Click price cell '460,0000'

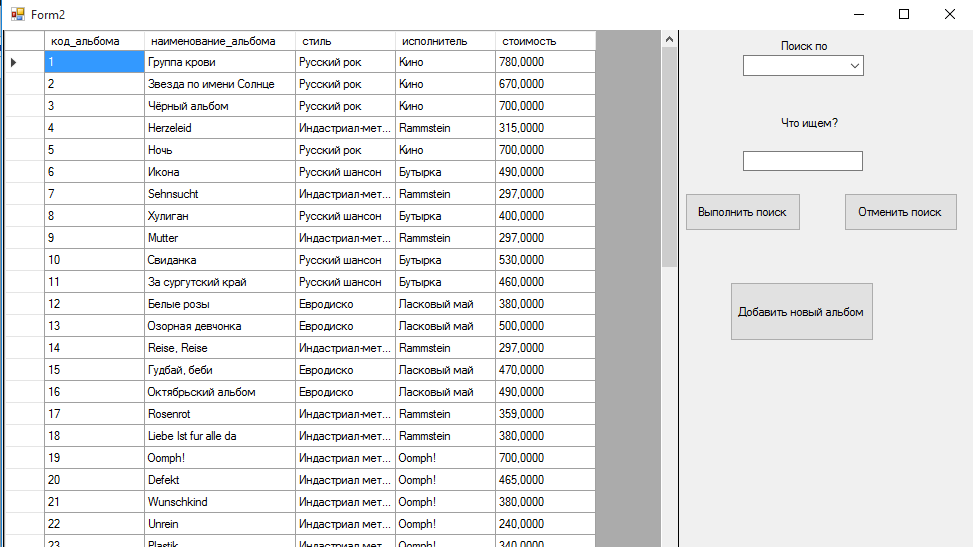(545, 282)
